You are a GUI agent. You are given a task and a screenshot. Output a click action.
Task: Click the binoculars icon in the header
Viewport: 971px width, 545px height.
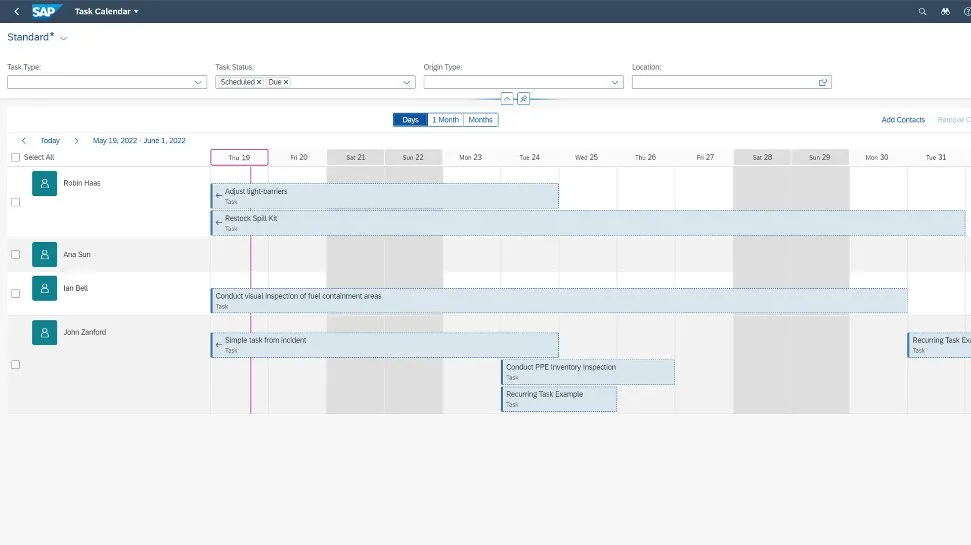(x=945, y=11)
